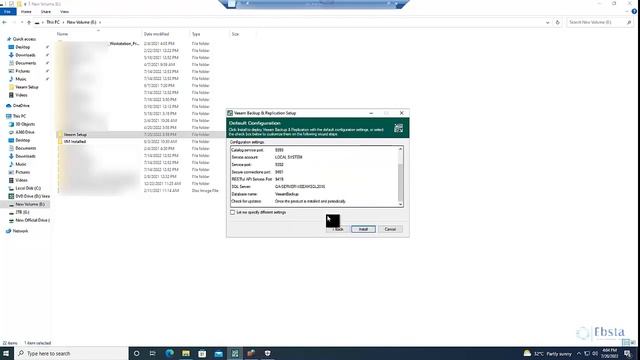The height and width of the screenshot is (360, 640).
Task: Click the Check for updates row
Action: point(314,201)
